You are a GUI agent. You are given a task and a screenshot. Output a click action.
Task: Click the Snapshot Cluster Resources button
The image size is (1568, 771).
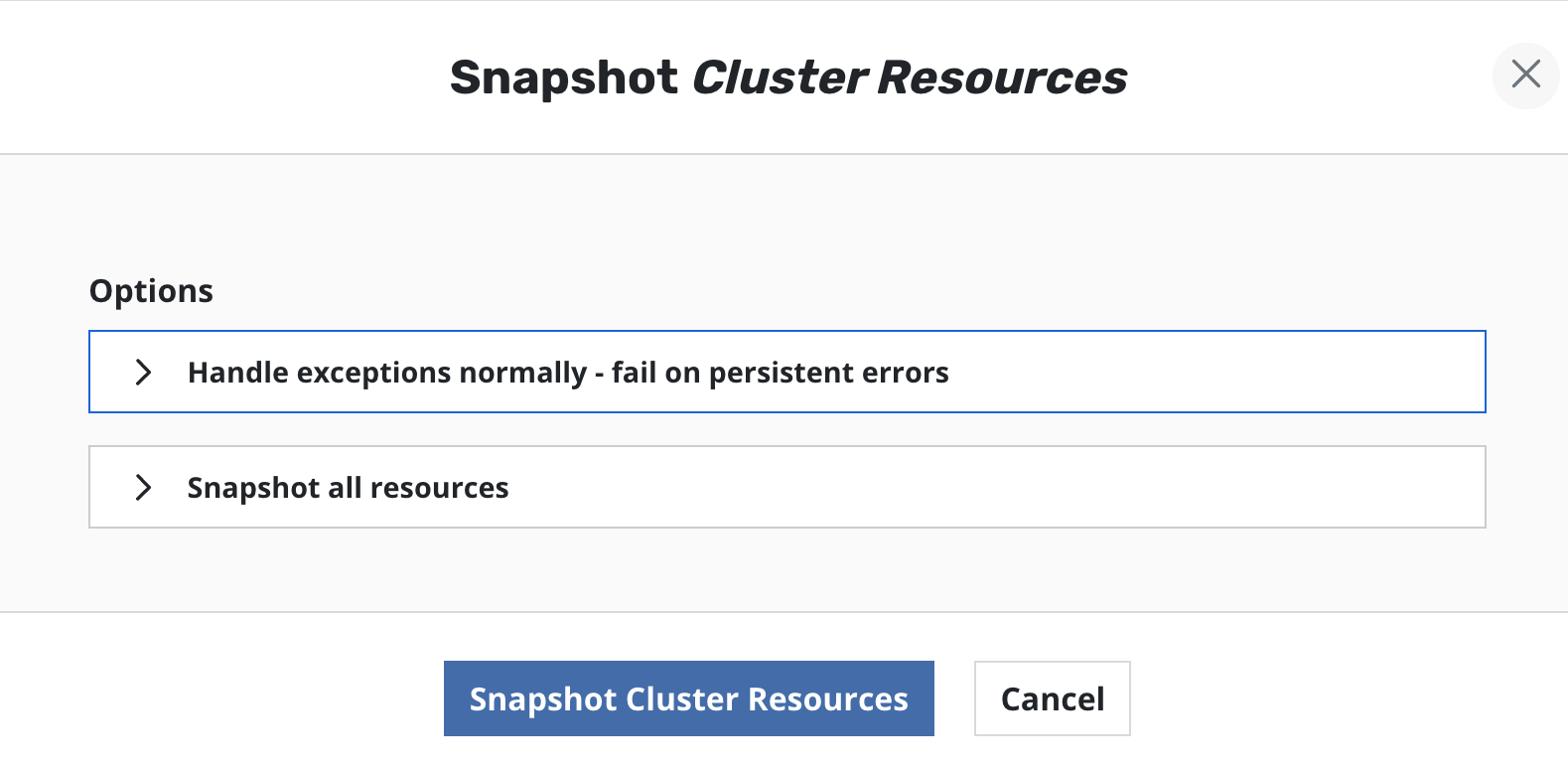[x=688, y=698]
